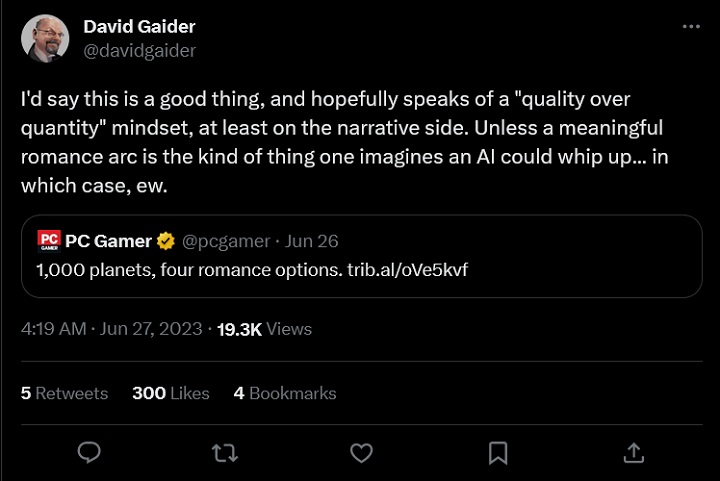Open the three-dot more options menu
The image size is (720, 481).
[x=691, y=27]
